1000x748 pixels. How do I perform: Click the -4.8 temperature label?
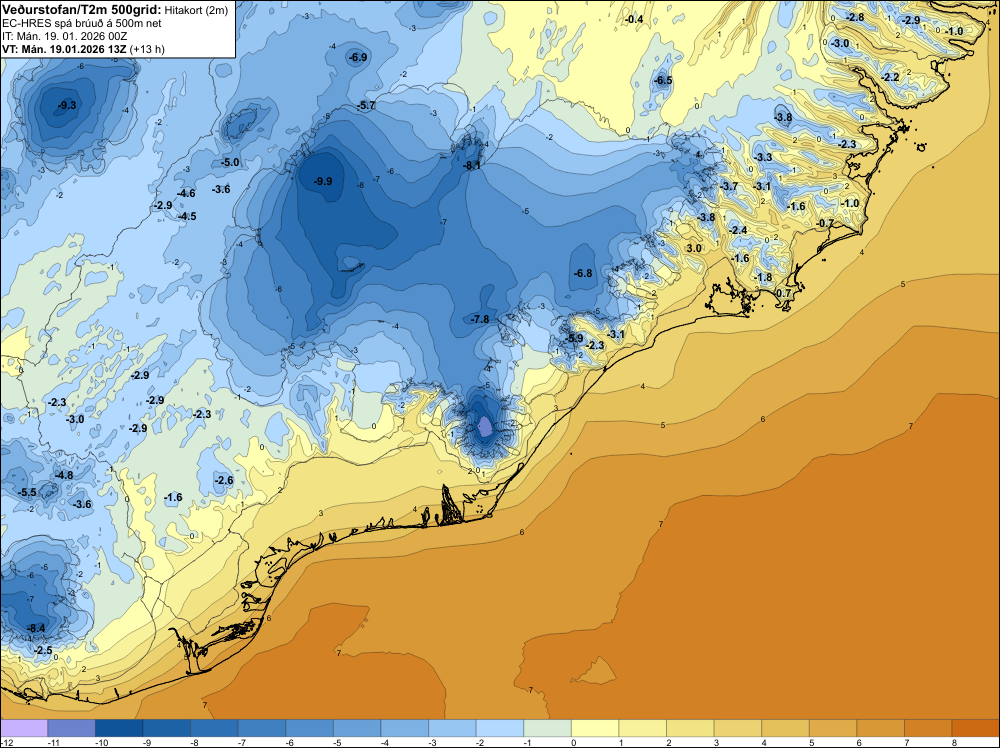[x=64, y=475]
